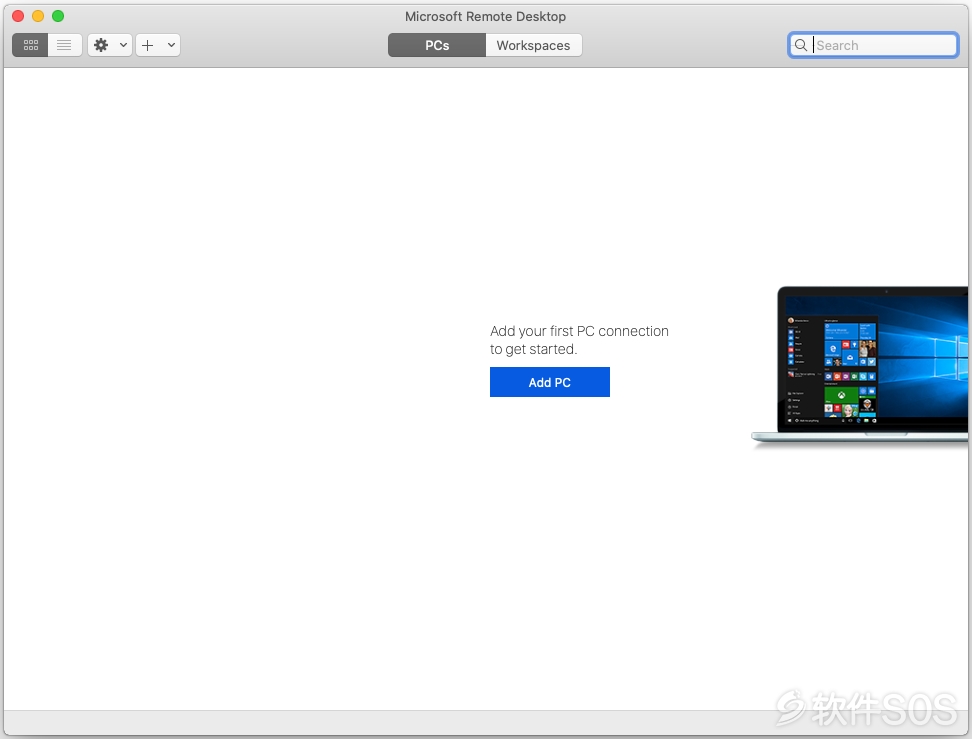
Task: Switch to the Workspaces tab
Action: [533, 45]
